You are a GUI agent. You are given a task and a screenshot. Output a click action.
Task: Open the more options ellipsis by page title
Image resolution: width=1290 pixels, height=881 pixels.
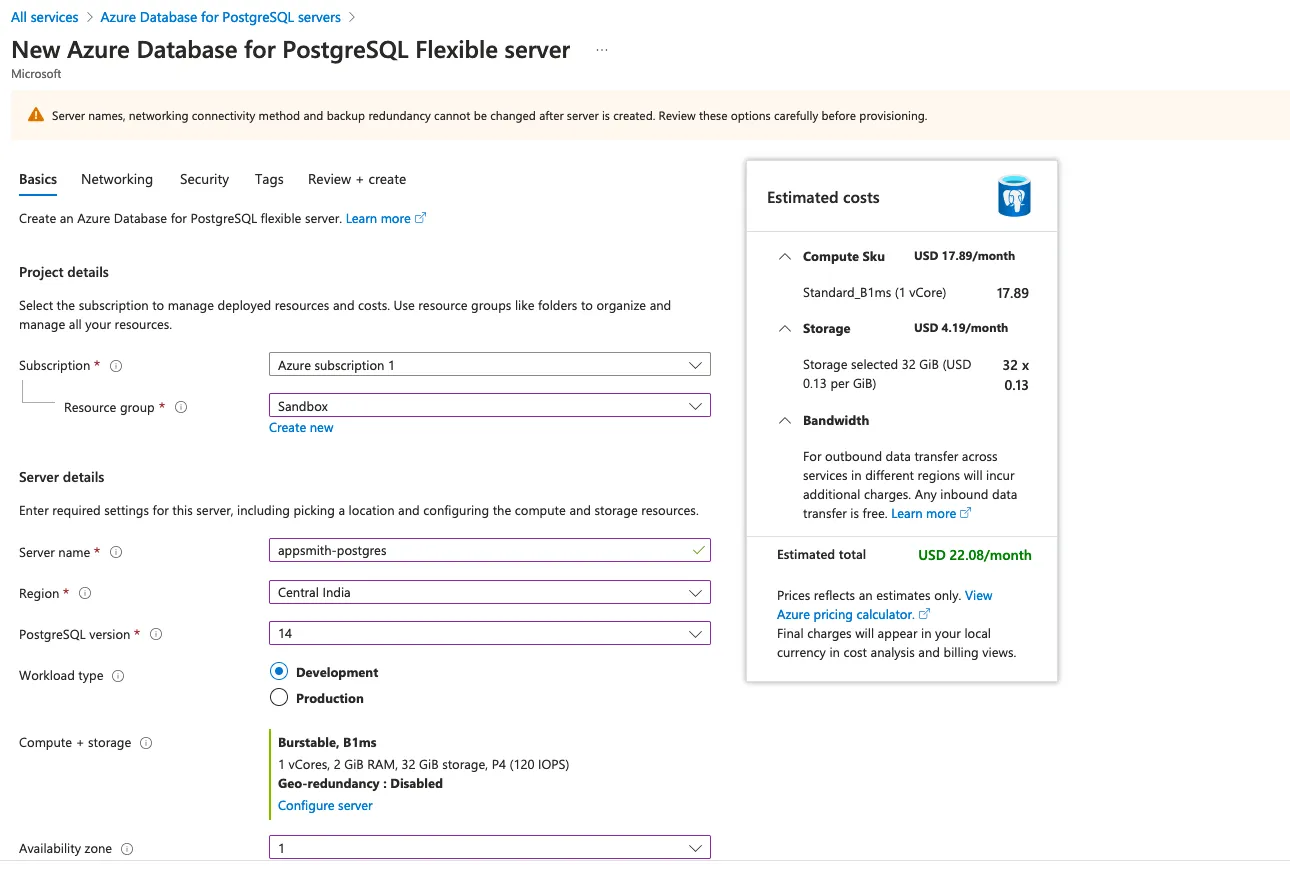[602, 50]
